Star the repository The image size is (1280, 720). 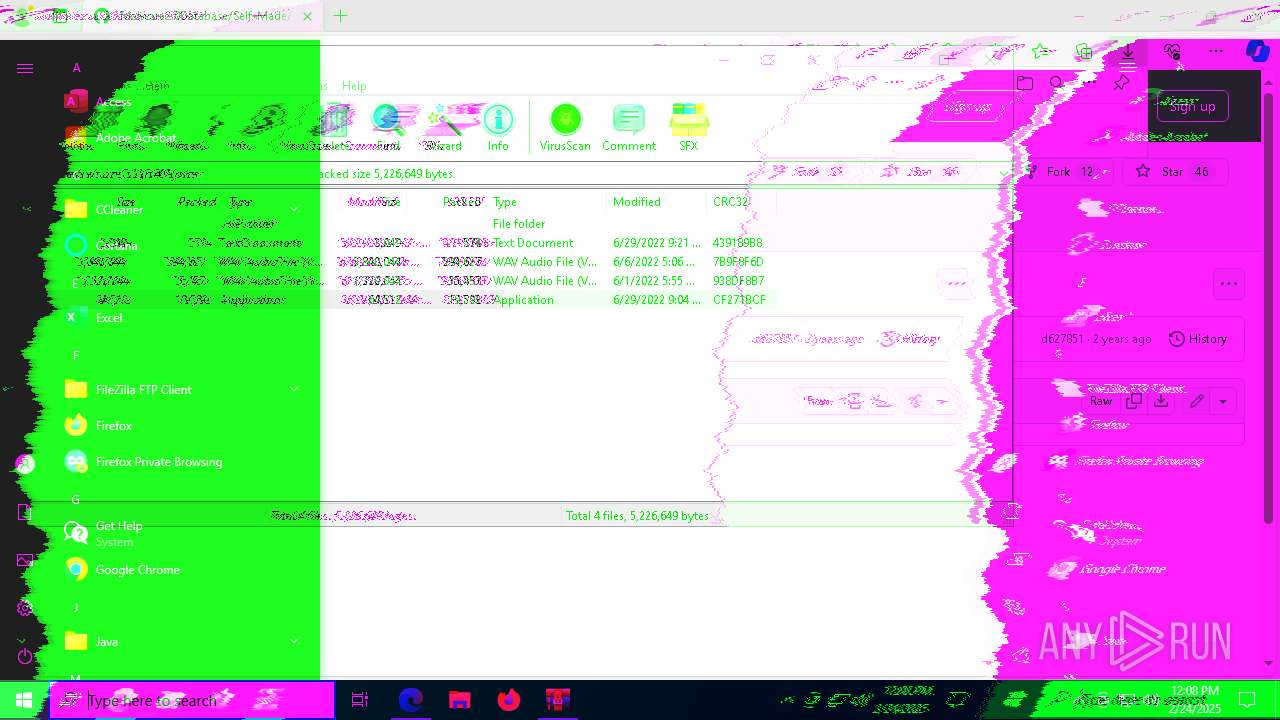point(1174,172)
